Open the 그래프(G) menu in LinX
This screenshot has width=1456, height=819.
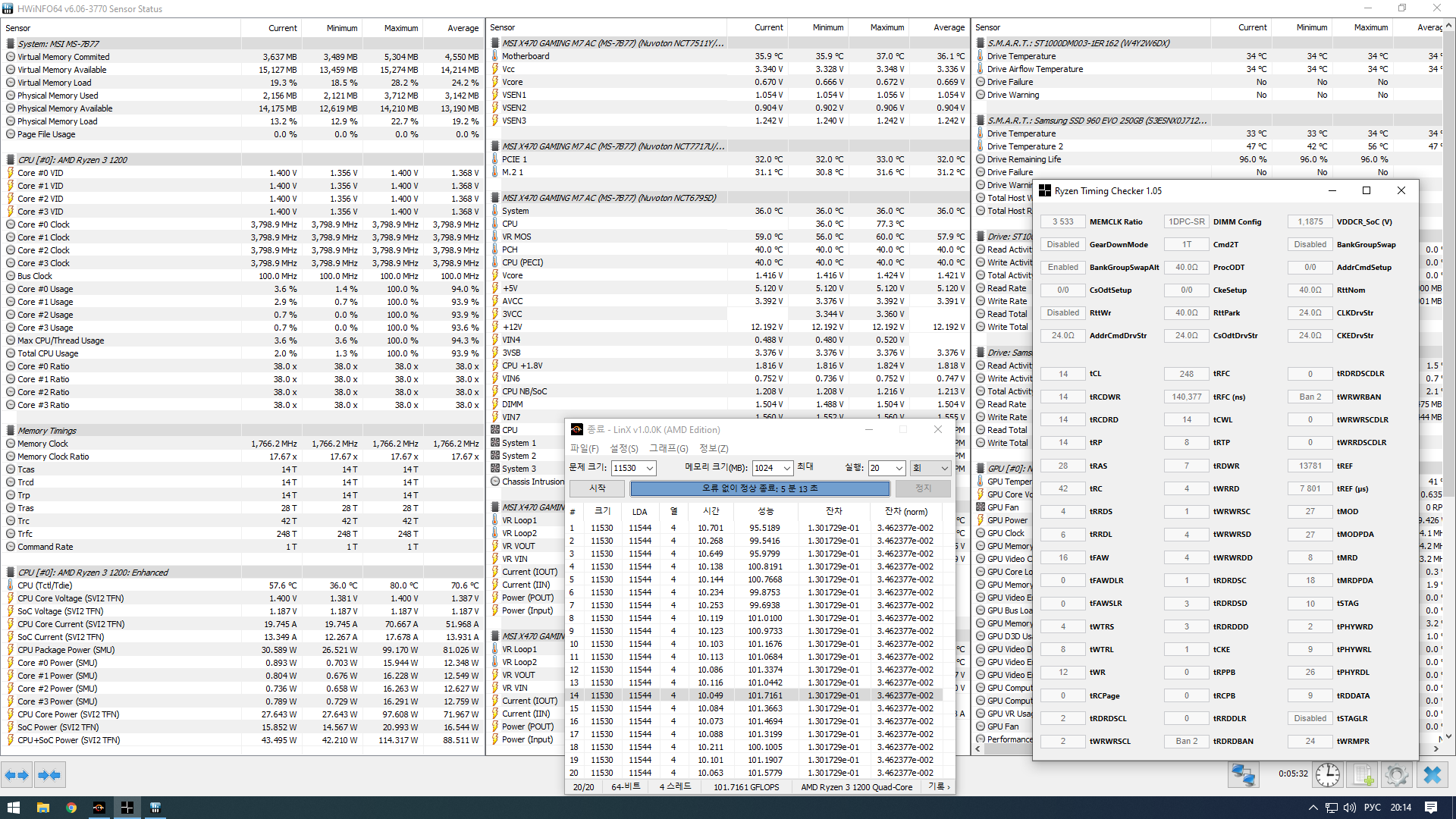point(668,448)
